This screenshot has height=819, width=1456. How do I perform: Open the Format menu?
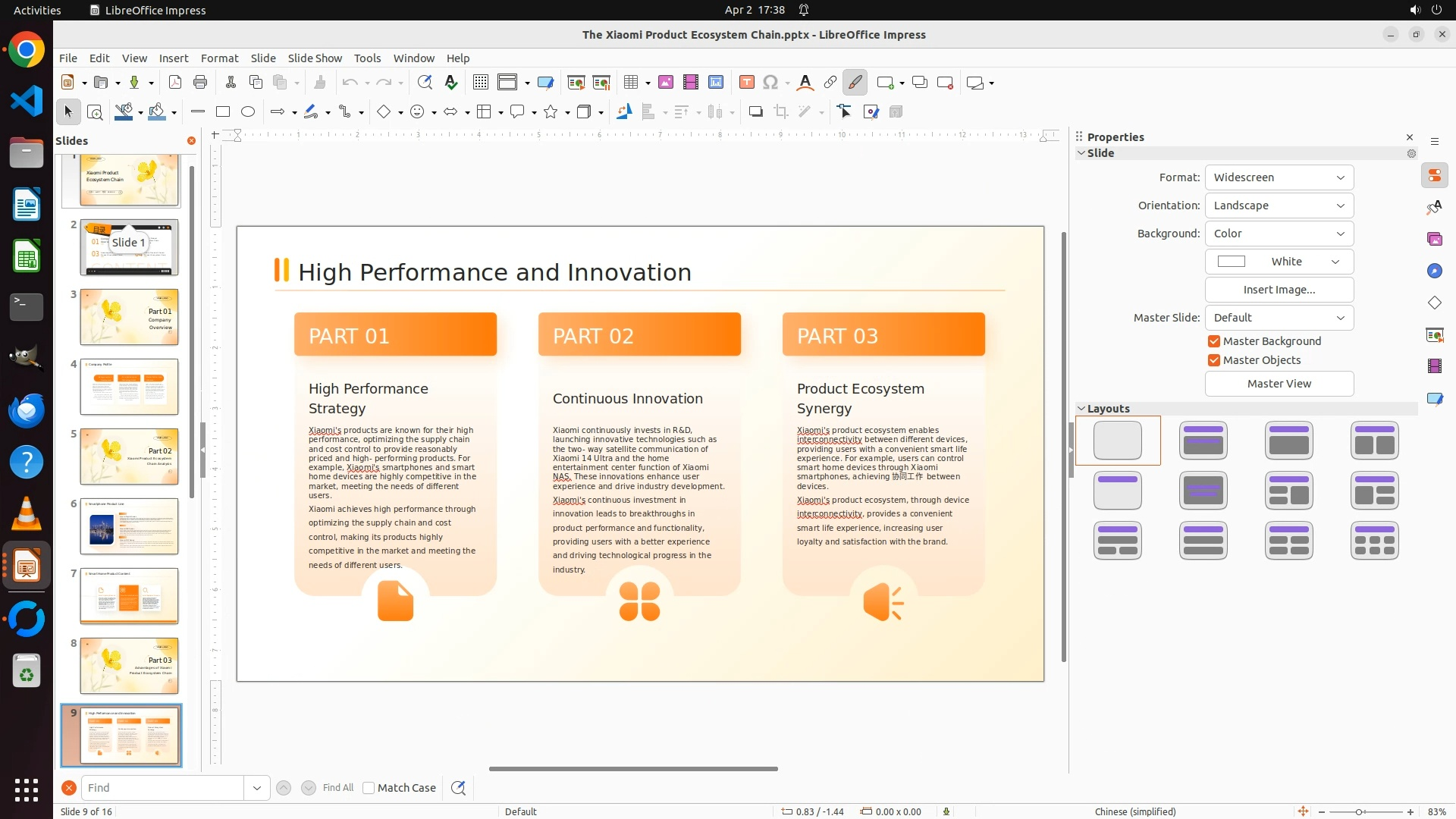(219, 58)
